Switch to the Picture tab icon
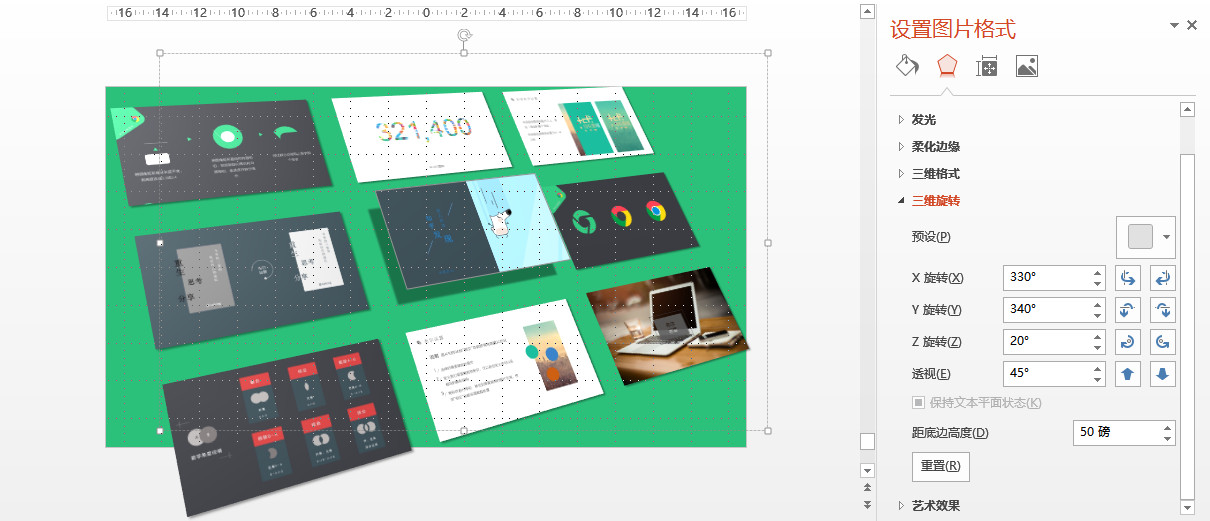 click(x=1026, y=67)
